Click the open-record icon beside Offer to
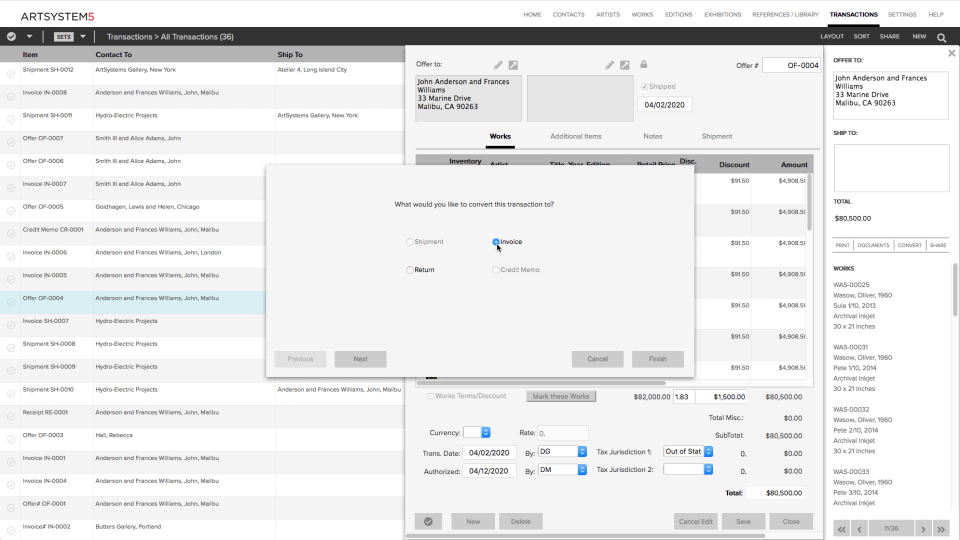960x540 pixels. click(x=513, y=65)
